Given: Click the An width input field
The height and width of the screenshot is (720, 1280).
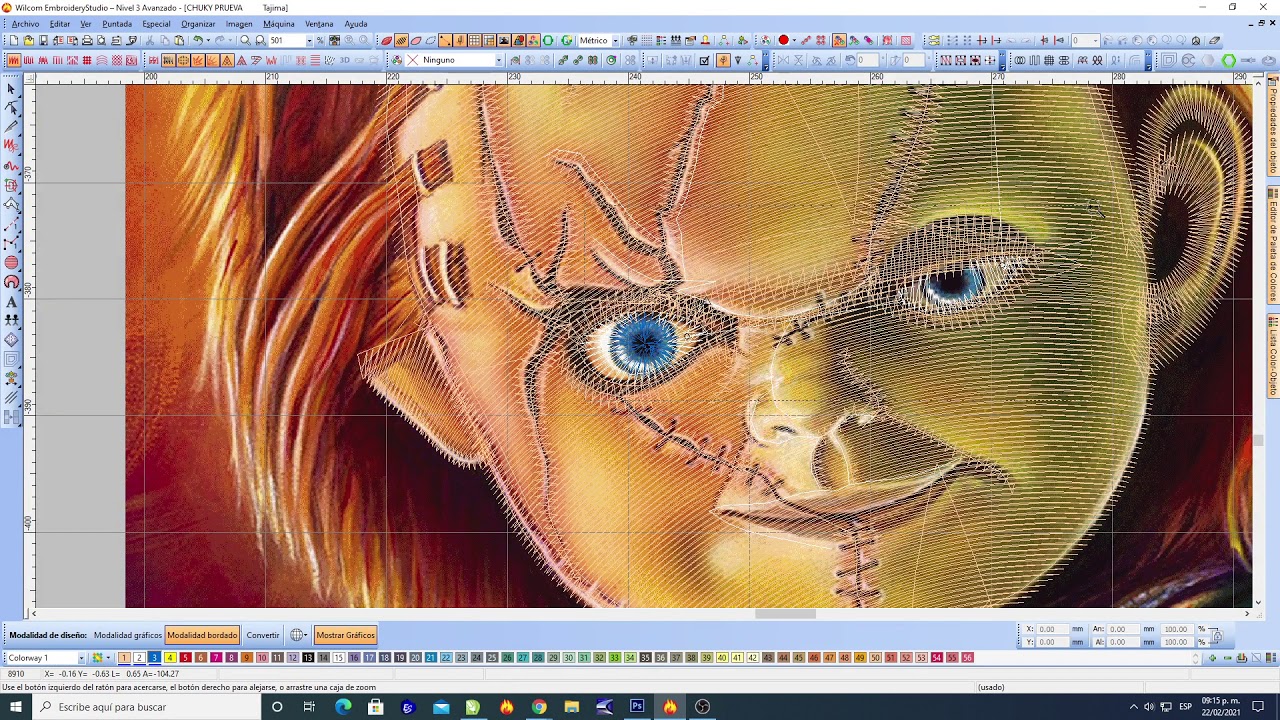Looking at the screenshot, I should tap(1122, 629).
